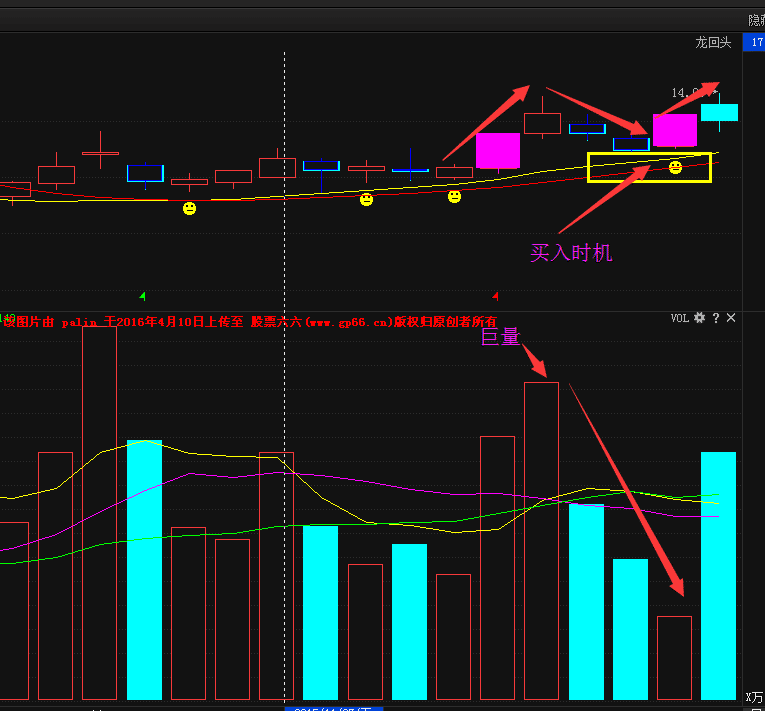Select the tallest red volume bar at left
765x711 pixels.
[x=99, y=510]
